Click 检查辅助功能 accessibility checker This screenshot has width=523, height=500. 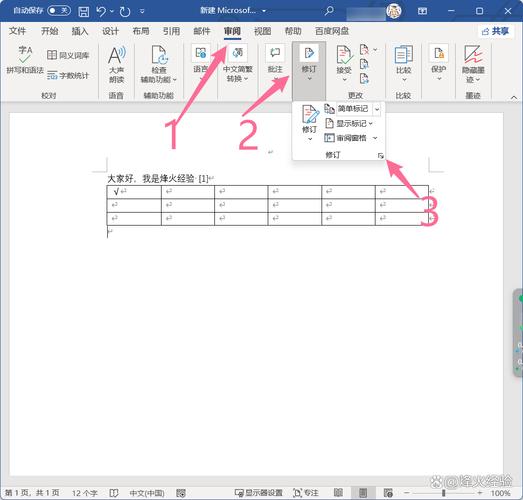[x=158, y=64]
